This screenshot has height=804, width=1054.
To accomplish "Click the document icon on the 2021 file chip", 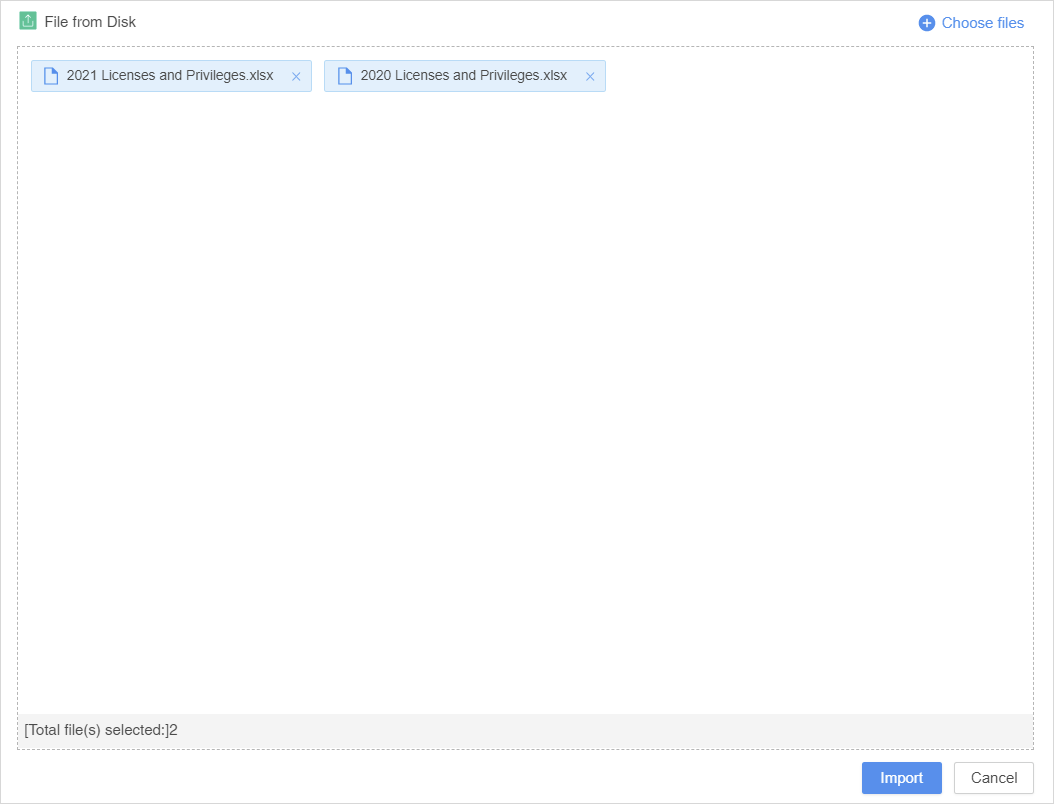I will pos(51,76).
